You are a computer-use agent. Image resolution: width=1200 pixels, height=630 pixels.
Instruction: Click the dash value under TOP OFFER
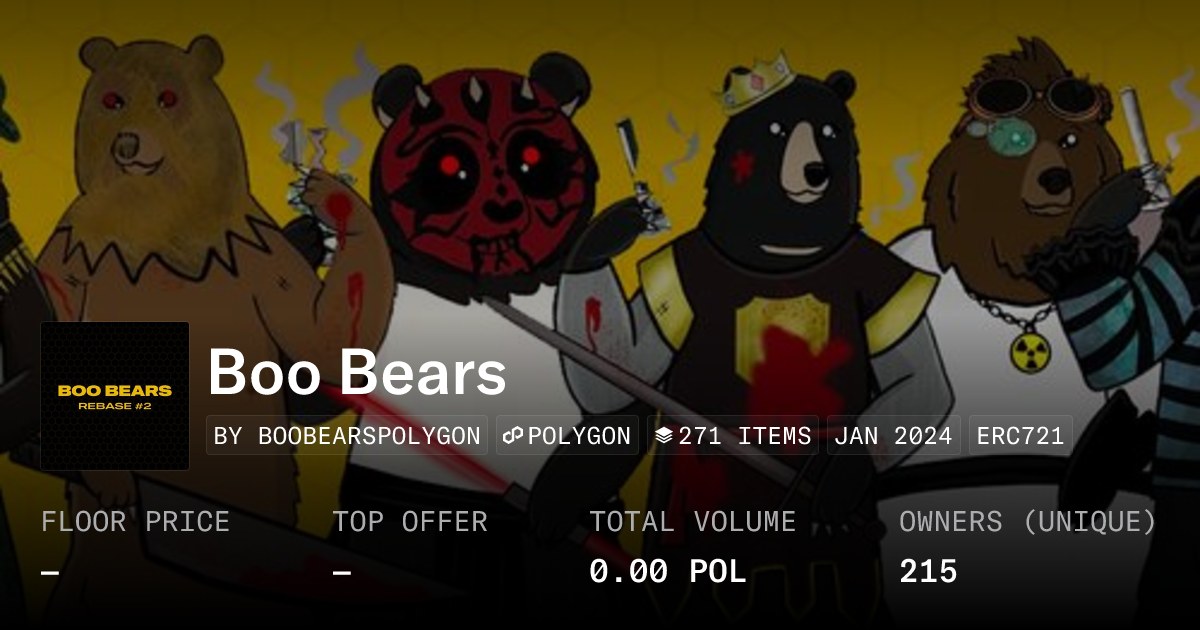coord(342,573)
